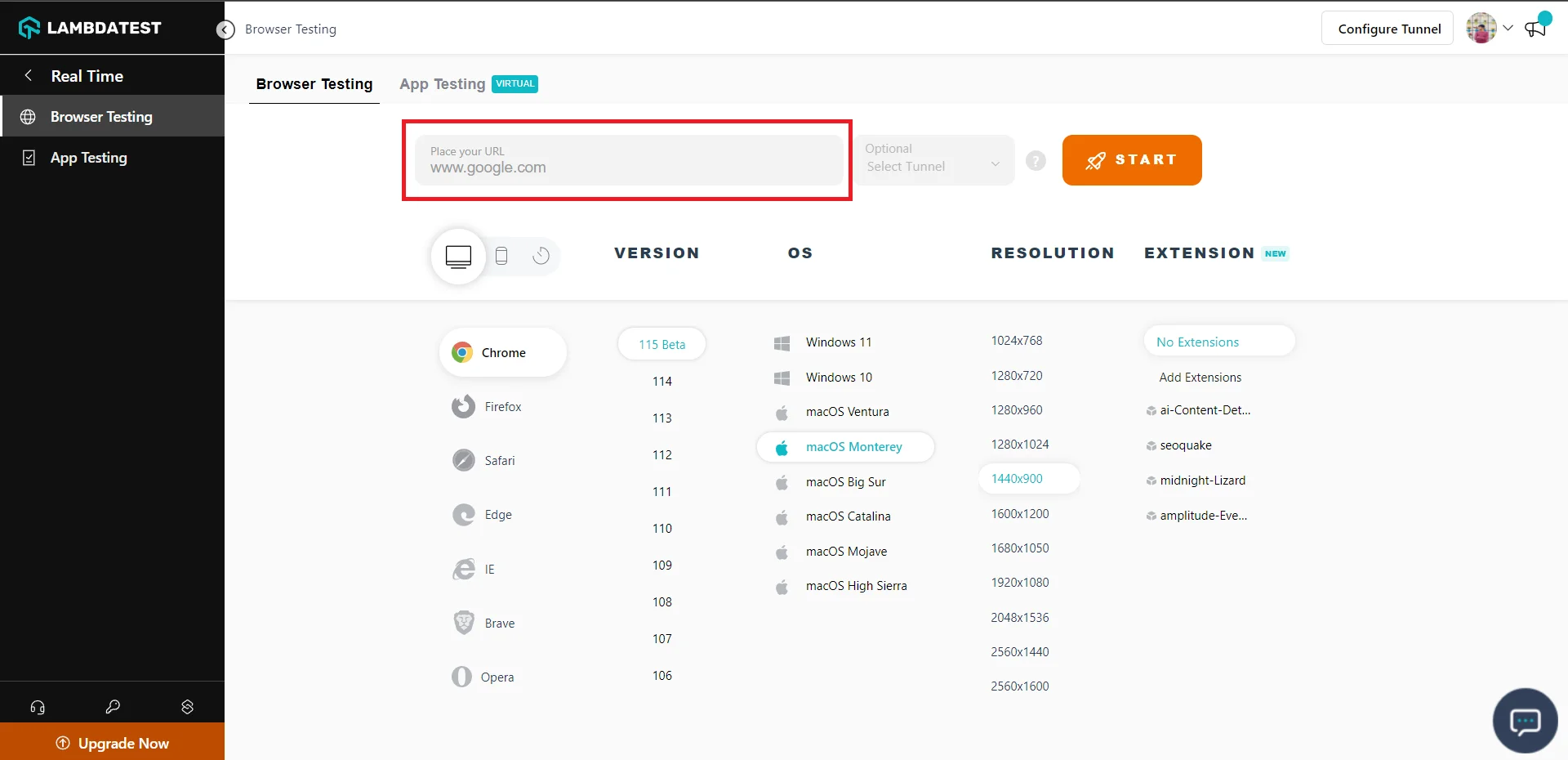Select macOS Catalina
This screenshot has width=1568, height=760.
pos(832,516)
